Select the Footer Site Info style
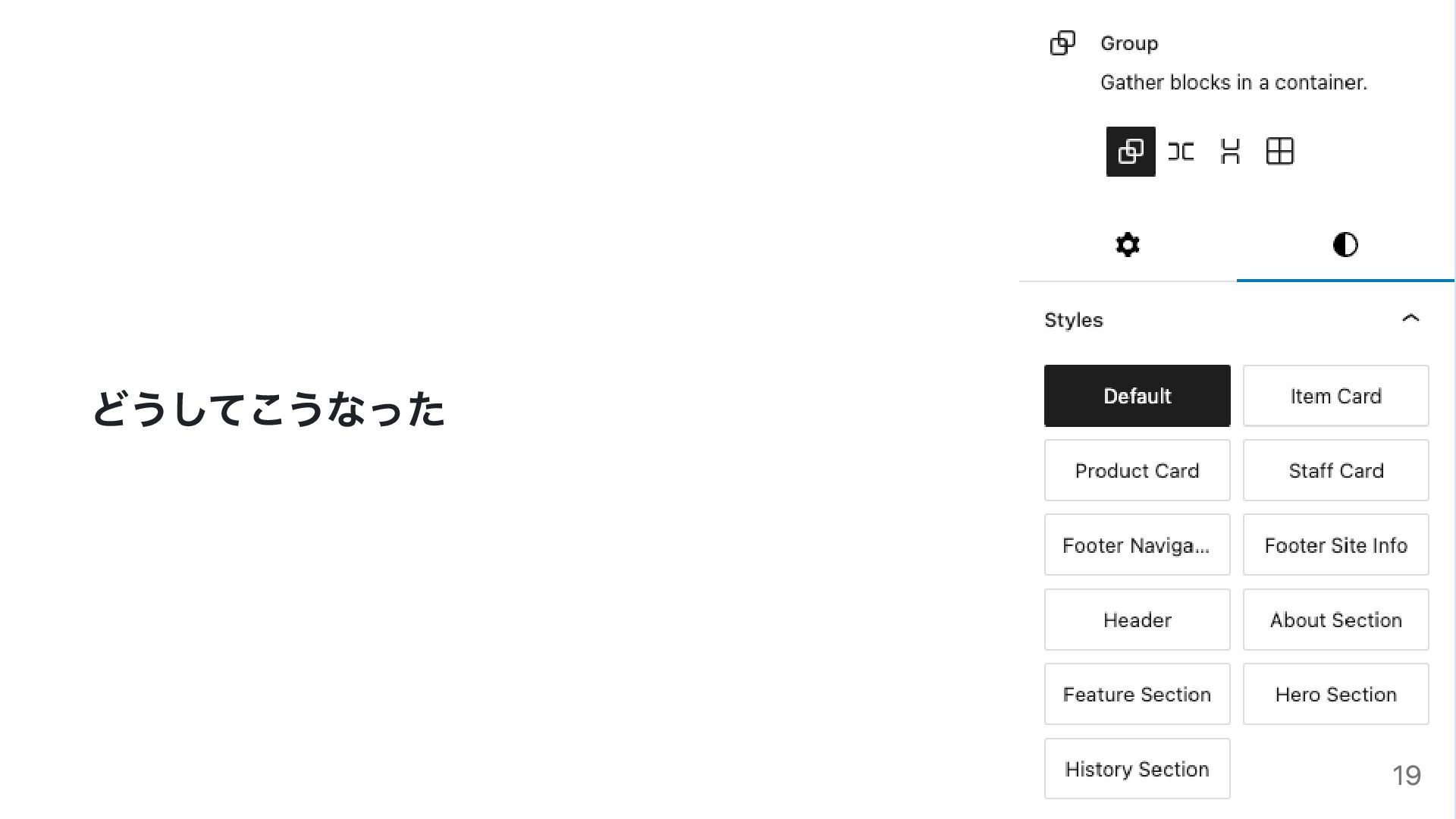 click(1336, 545)
